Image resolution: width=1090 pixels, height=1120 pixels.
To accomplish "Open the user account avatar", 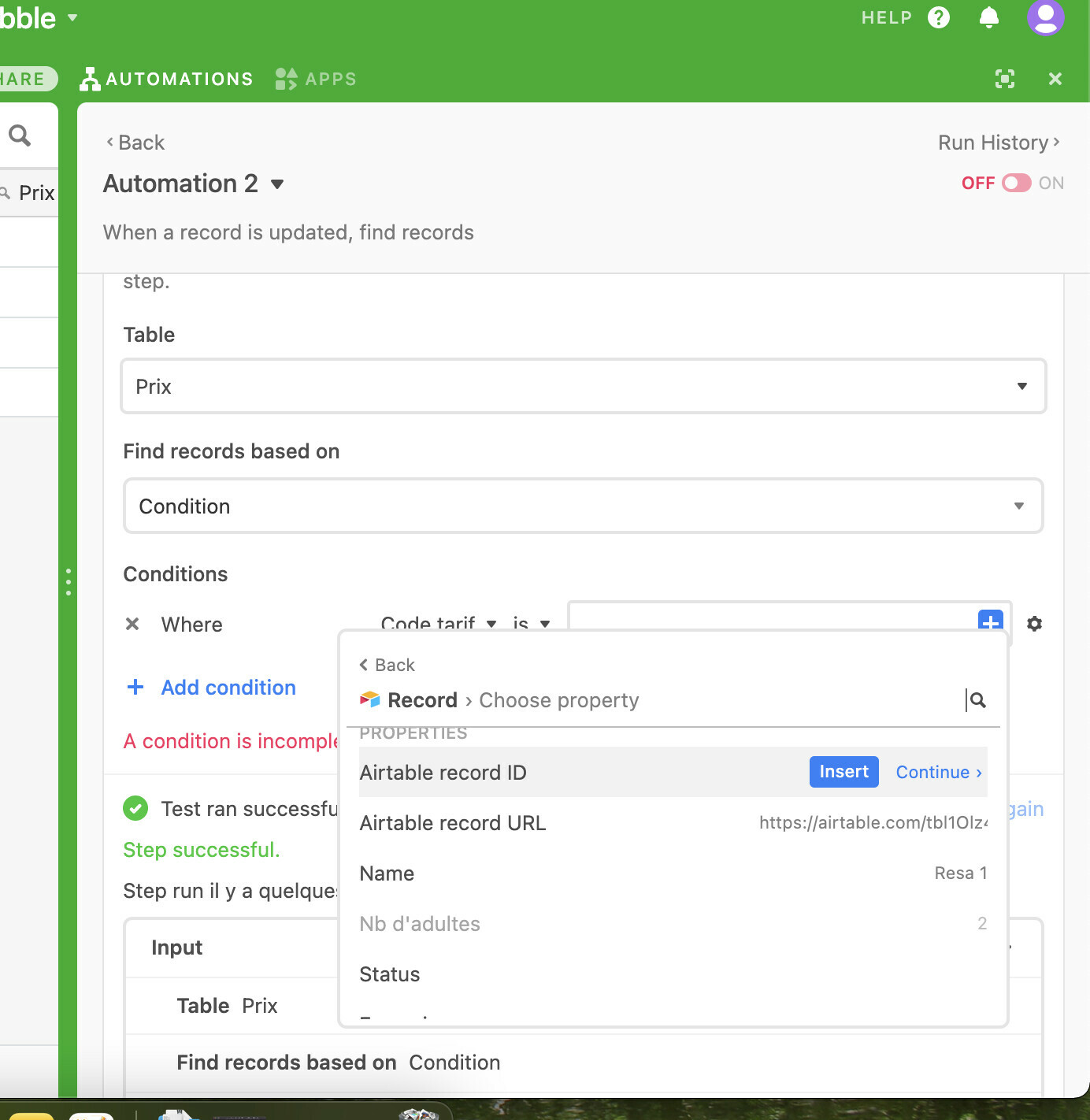I will [x=1046, y=17].
